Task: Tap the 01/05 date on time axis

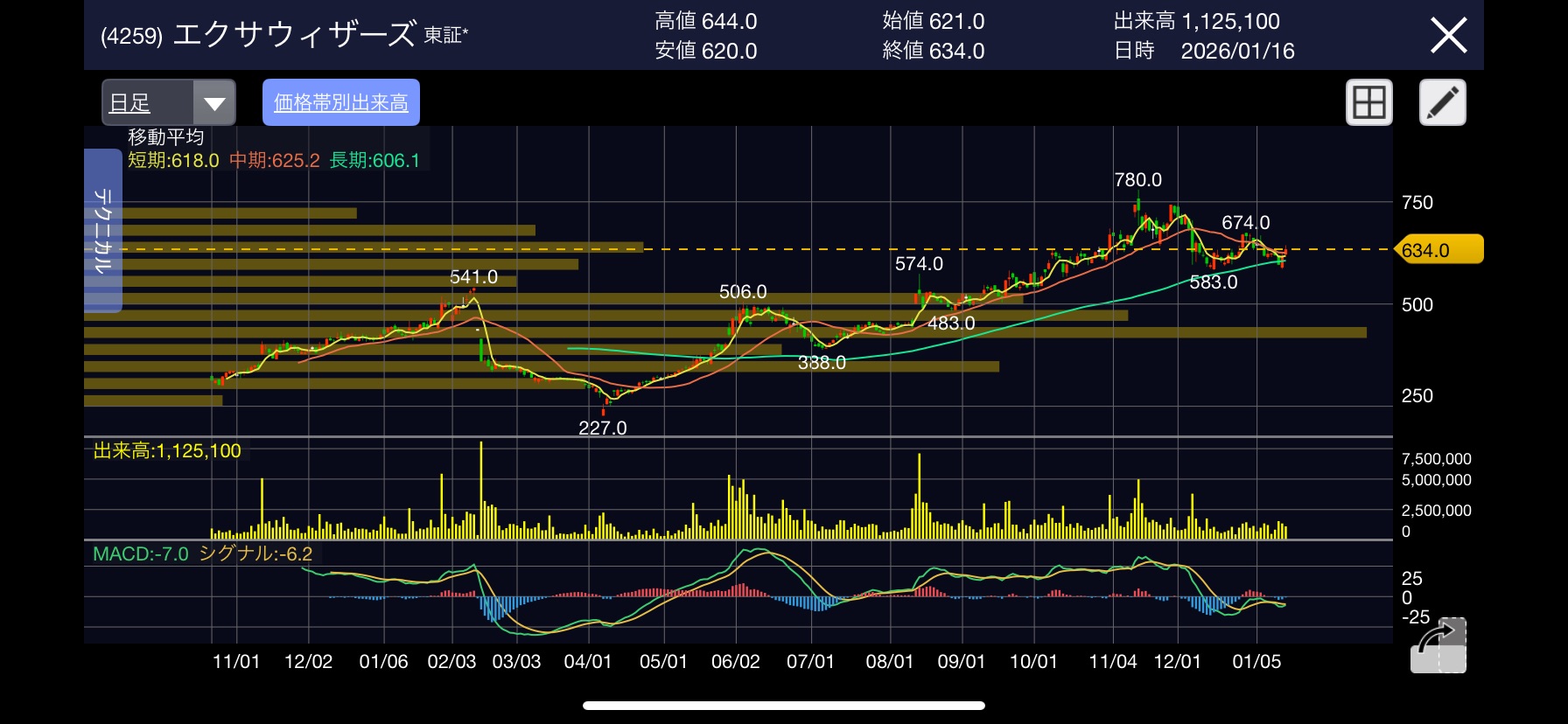Action: (1256, 662)
